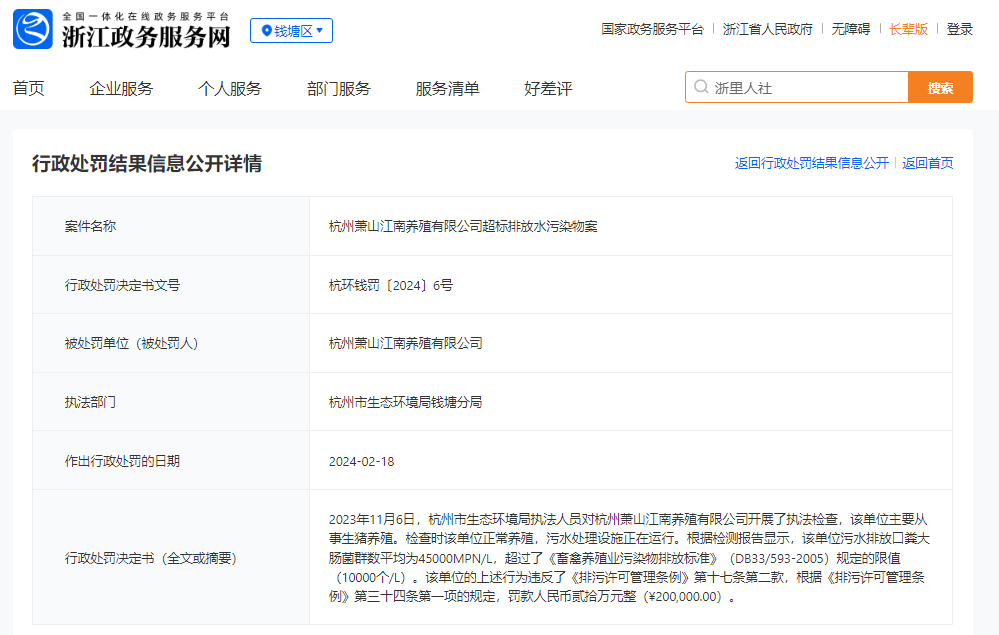Click the 行政处罚决定书文号 label cell
This screenshot has height=635, width=999.
point(171,285)
